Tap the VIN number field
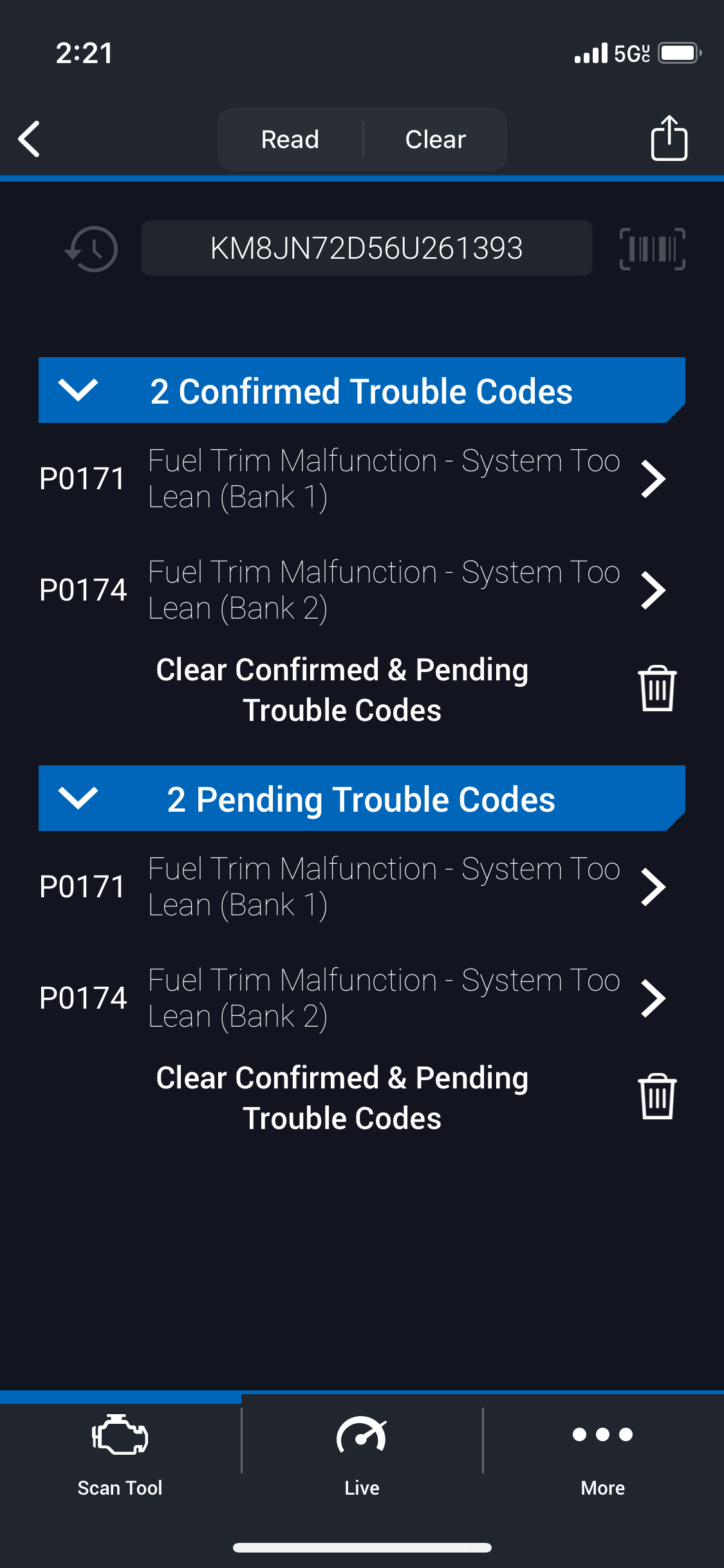Image resolution: width=724 pixels, height=1568 pixels. [366, 248]
